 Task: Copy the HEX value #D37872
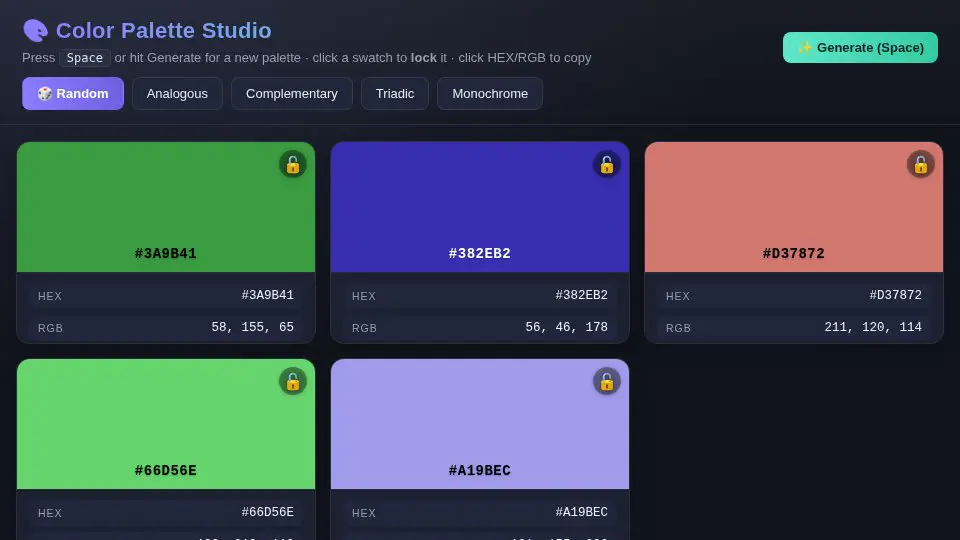[x=794, y=296]
